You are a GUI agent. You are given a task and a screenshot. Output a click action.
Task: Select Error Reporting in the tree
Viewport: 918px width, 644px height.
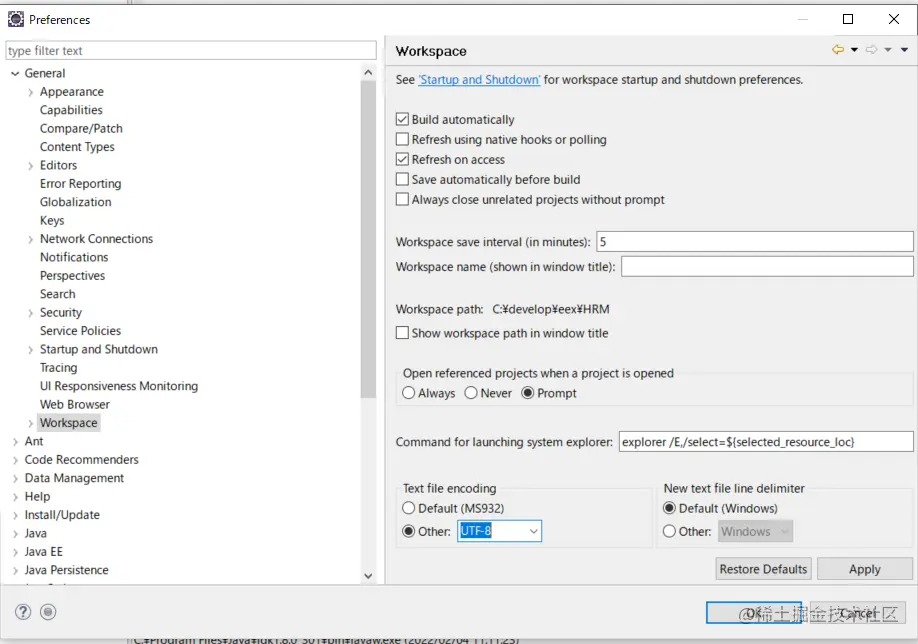point(80,184)
